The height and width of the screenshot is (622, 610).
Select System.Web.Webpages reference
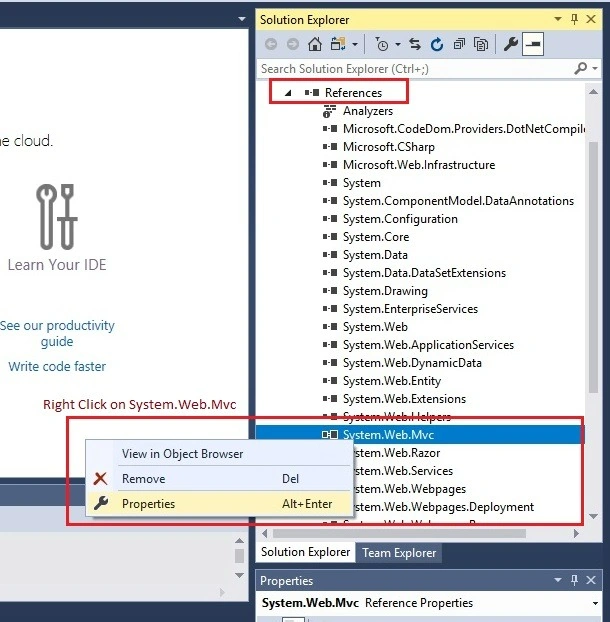click(x=409, y=489)
